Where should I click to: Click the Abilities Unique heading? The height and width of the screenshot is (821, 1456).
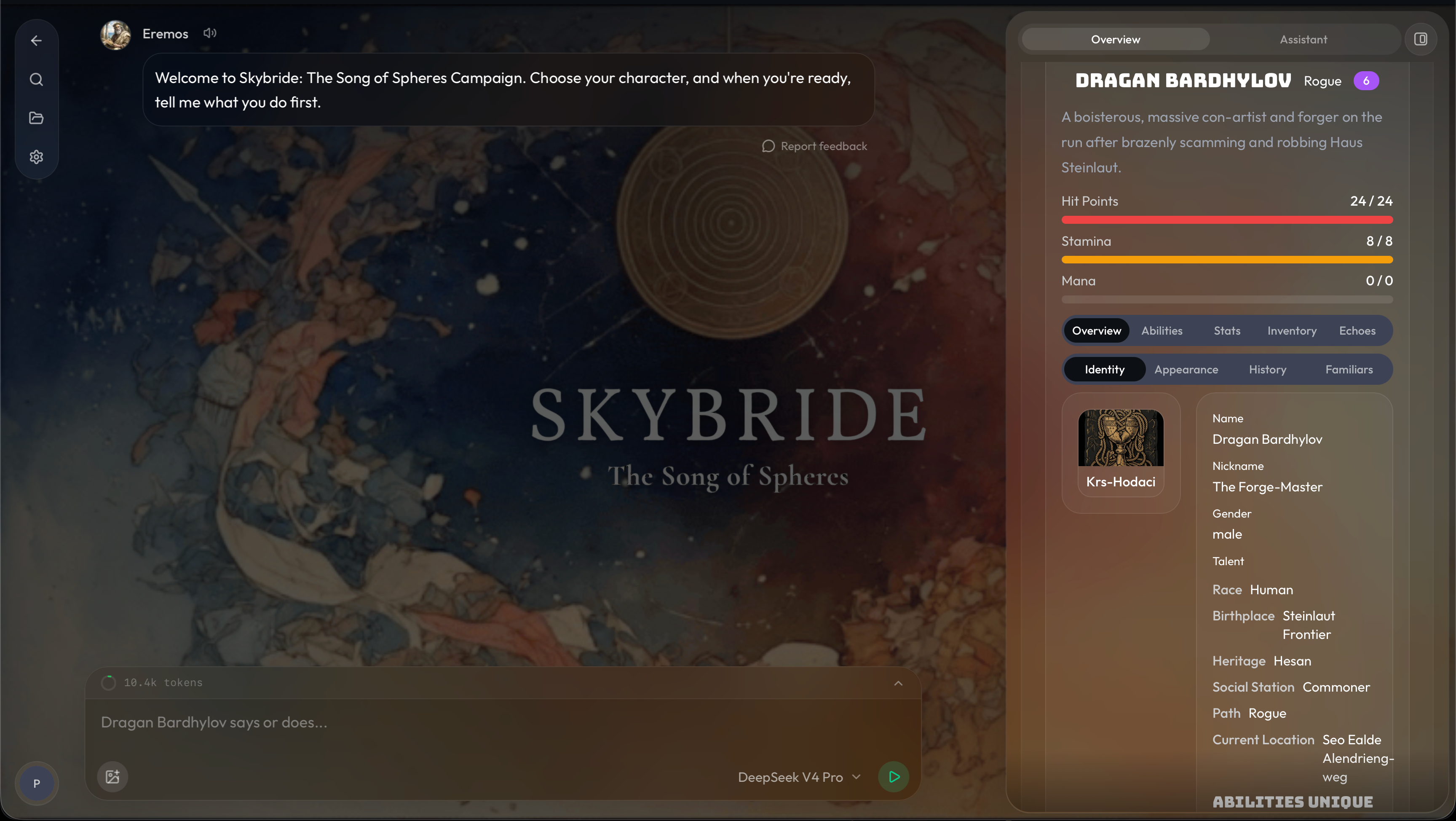pos(1292,802)
